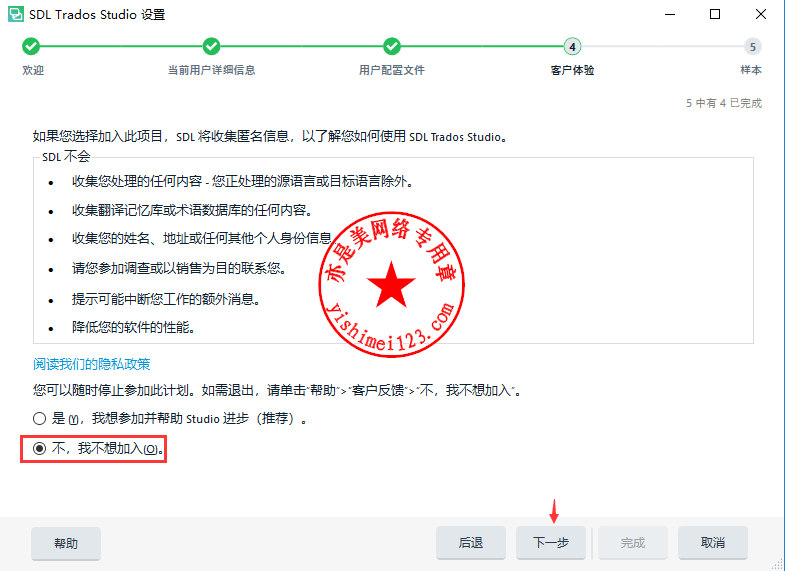Minimize the setup window

[x=670, y=14]
